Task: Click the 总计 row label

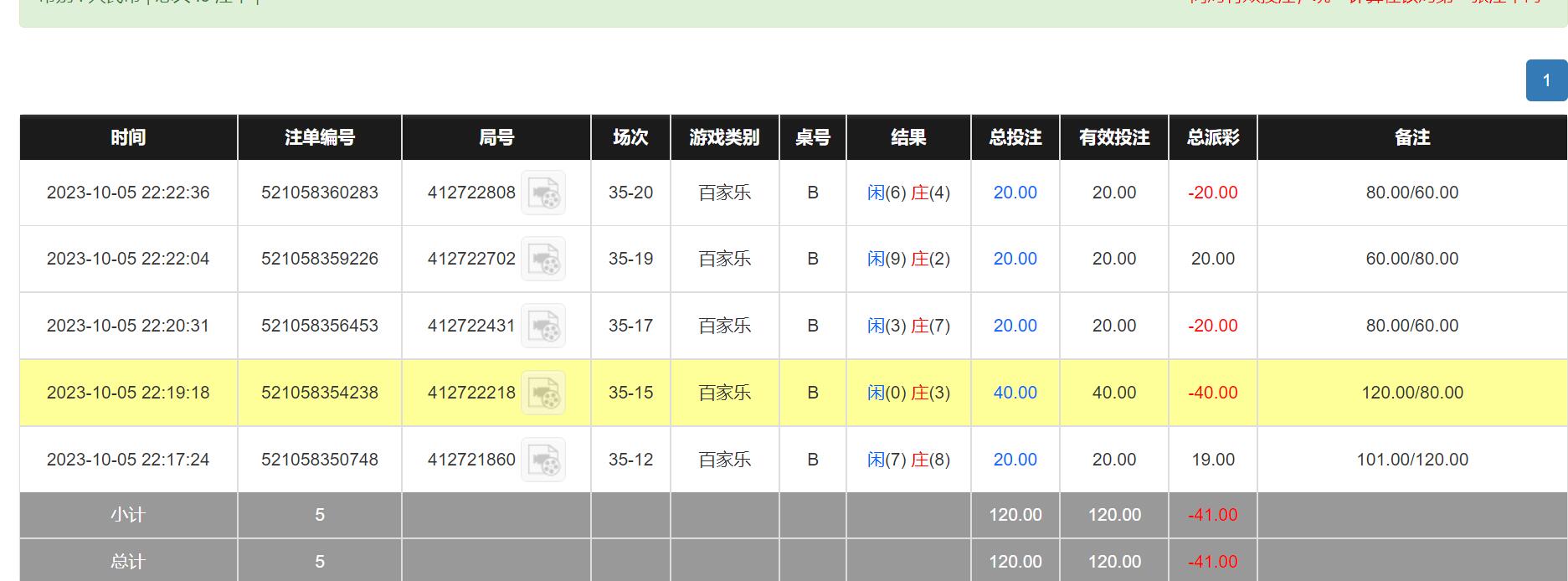Action: click(128, 562)
